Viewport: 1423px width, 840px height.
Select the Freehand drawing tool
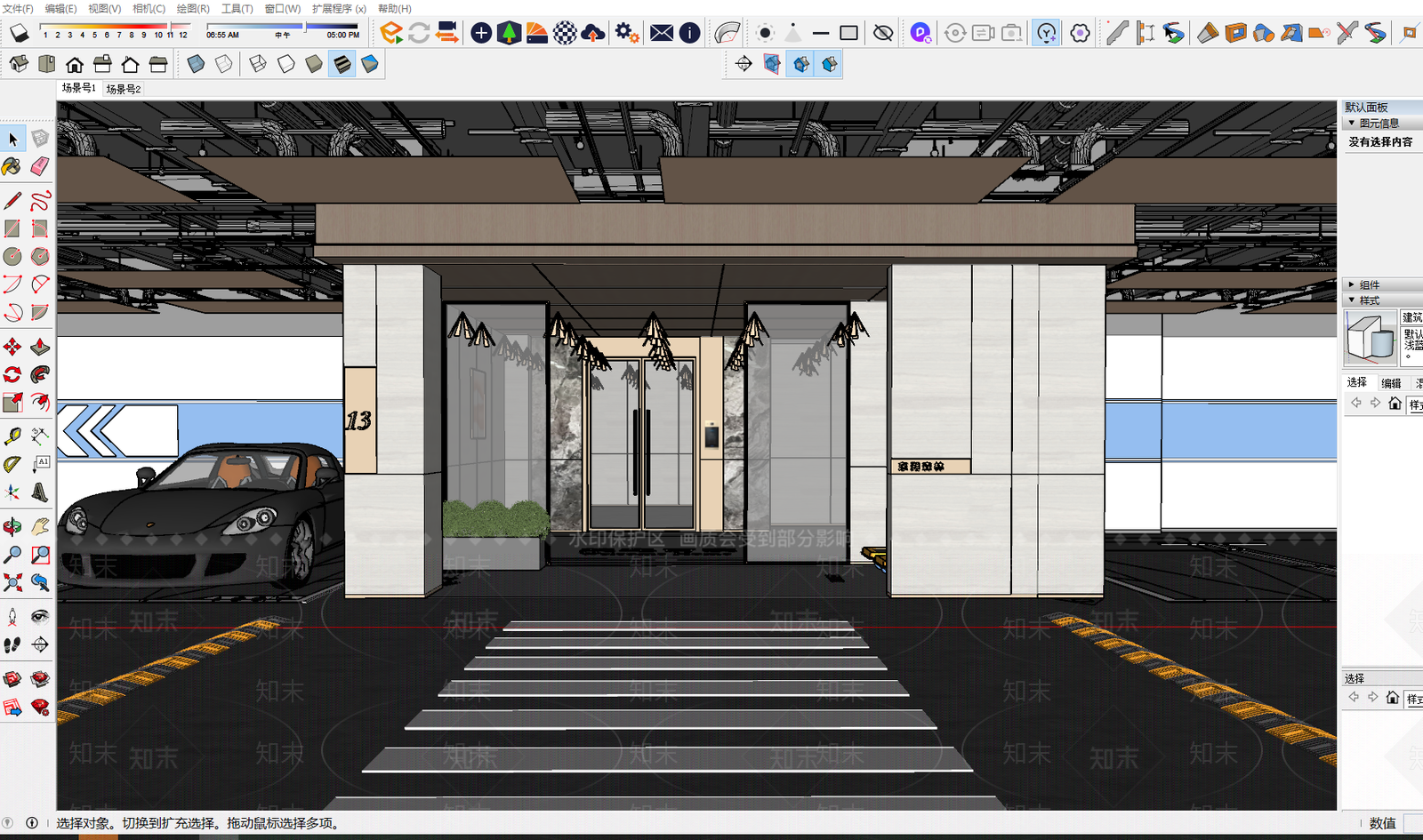(40, 201)
